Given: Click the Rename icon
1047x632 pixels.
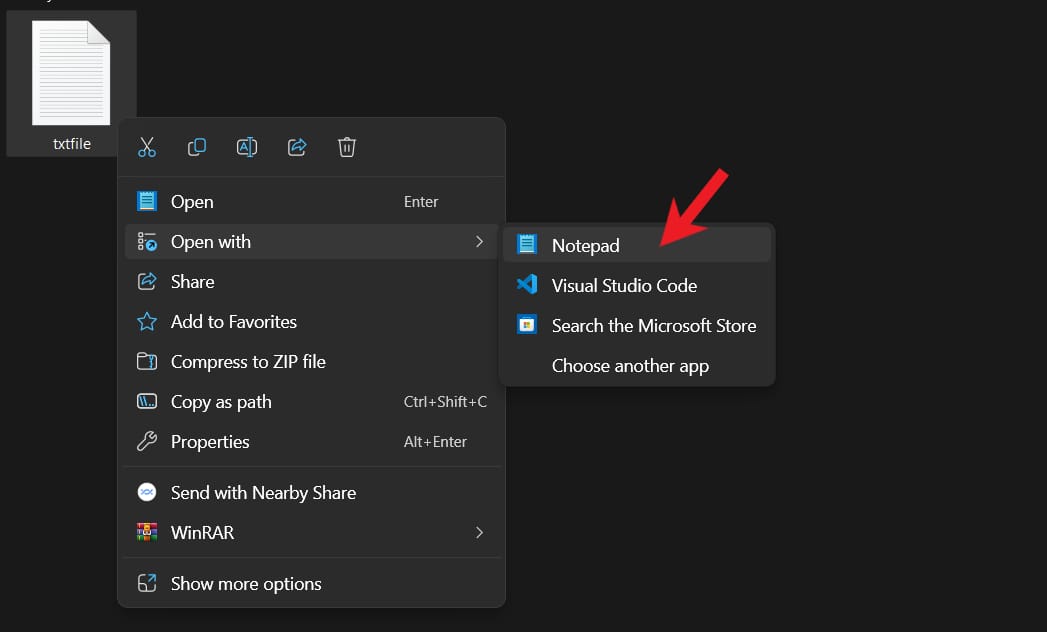Looking at the screenshot, I should 247,146.
